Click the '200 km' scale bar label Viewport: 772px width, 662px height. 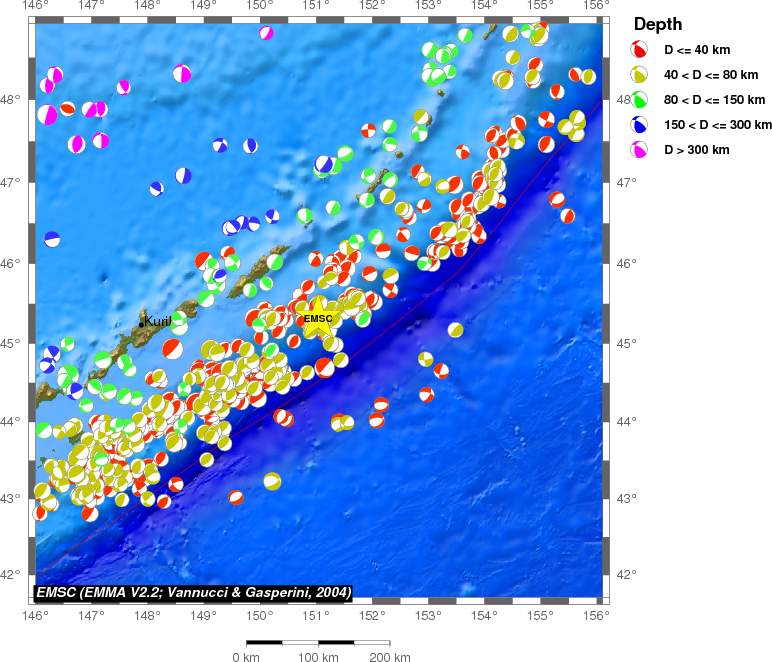[389, 657]
